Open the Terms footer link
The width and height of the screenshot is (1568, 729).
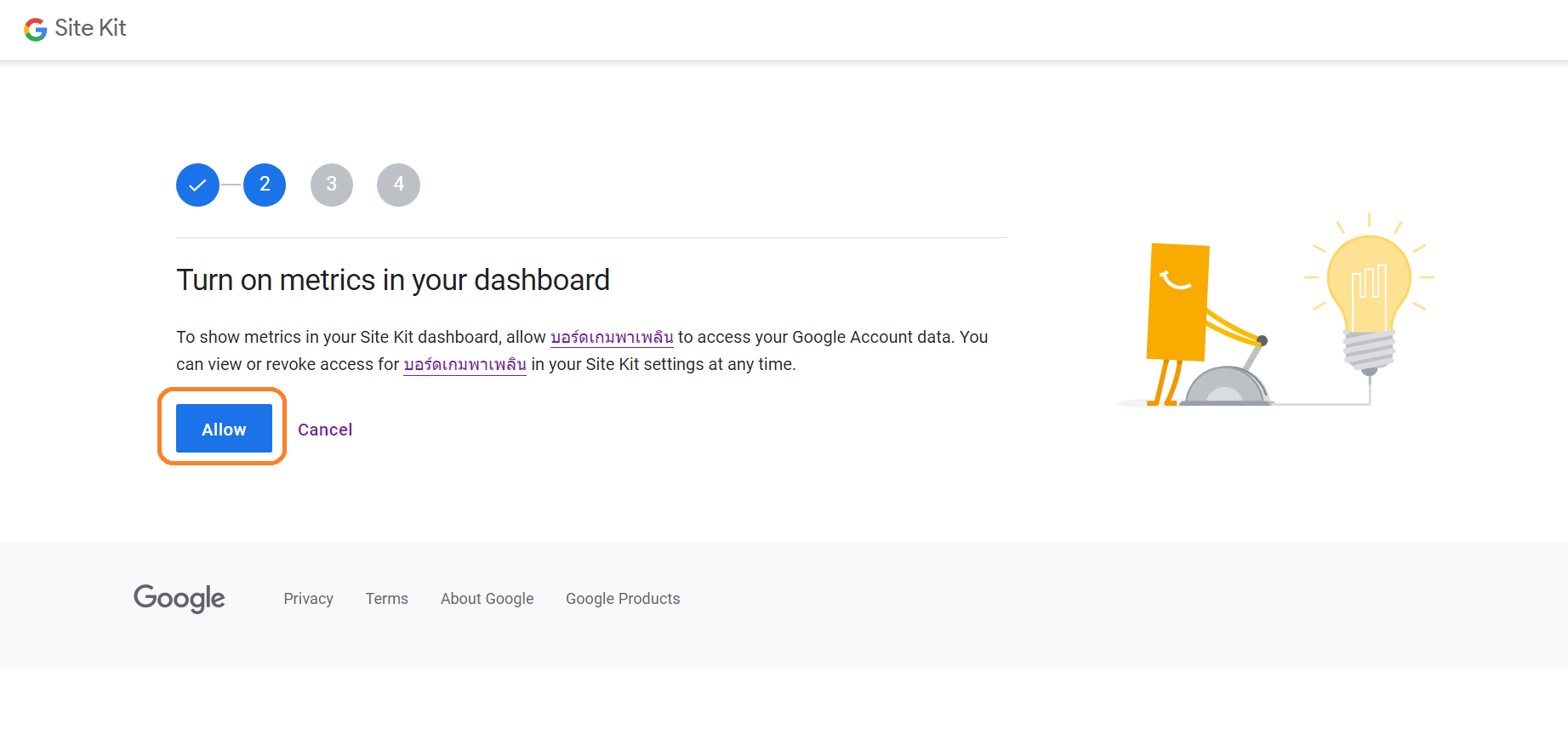coord(387,599)
